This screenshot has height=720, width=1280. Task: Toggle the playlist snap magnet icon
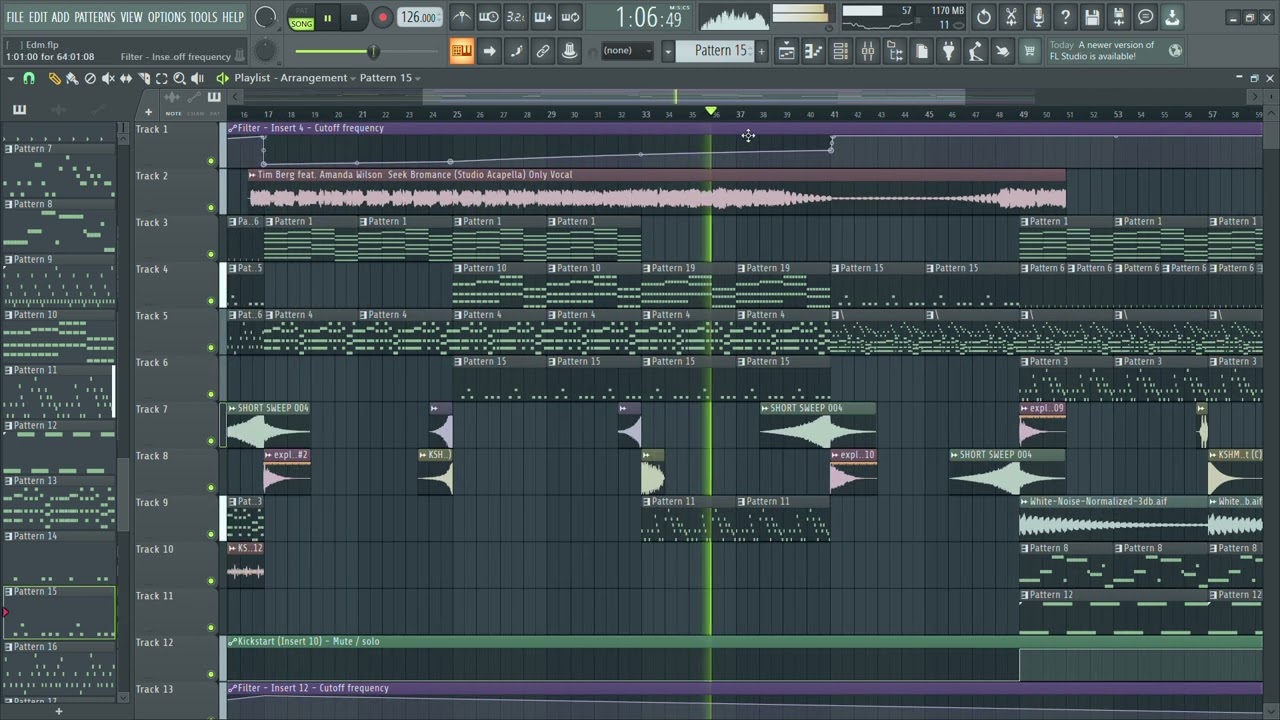[x=29, y=78]
